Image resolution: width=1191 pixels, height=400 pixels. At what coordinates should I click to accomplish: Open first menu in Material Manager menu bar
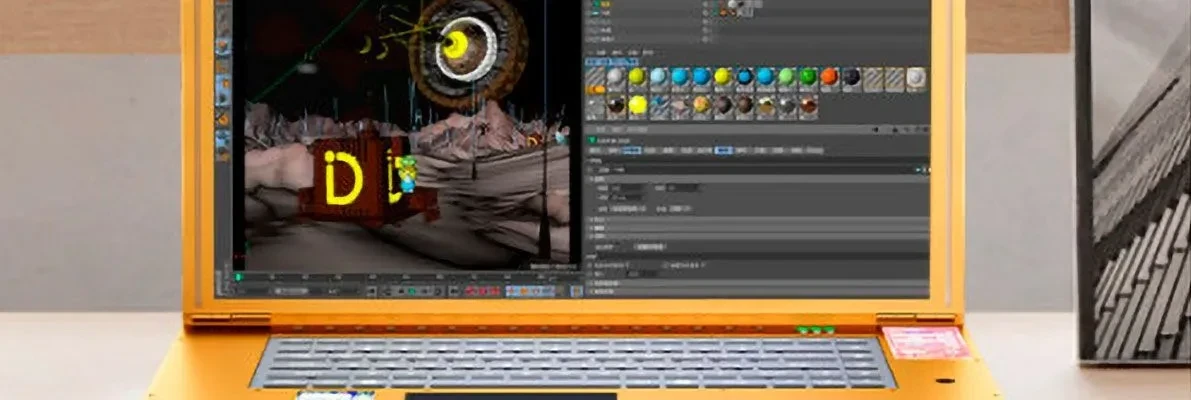(601, 53)
